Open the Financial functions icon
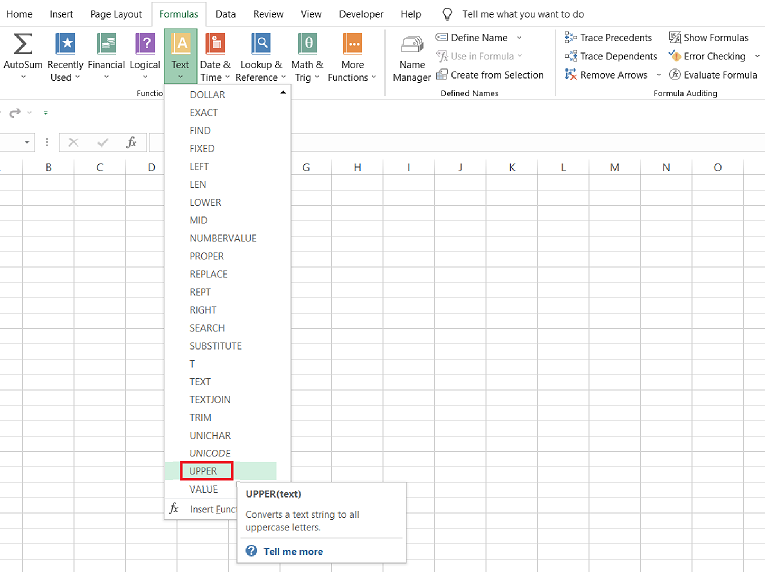 [106, 45]
